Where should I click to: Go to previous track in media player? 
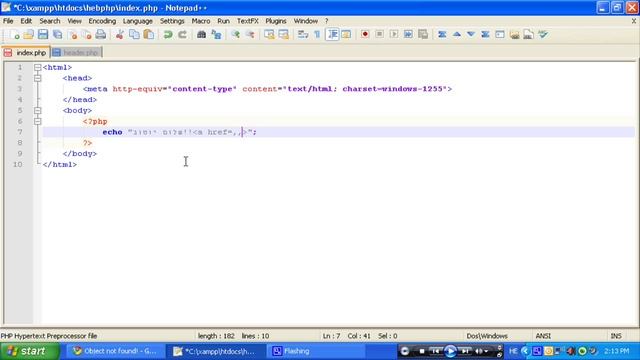436,351
